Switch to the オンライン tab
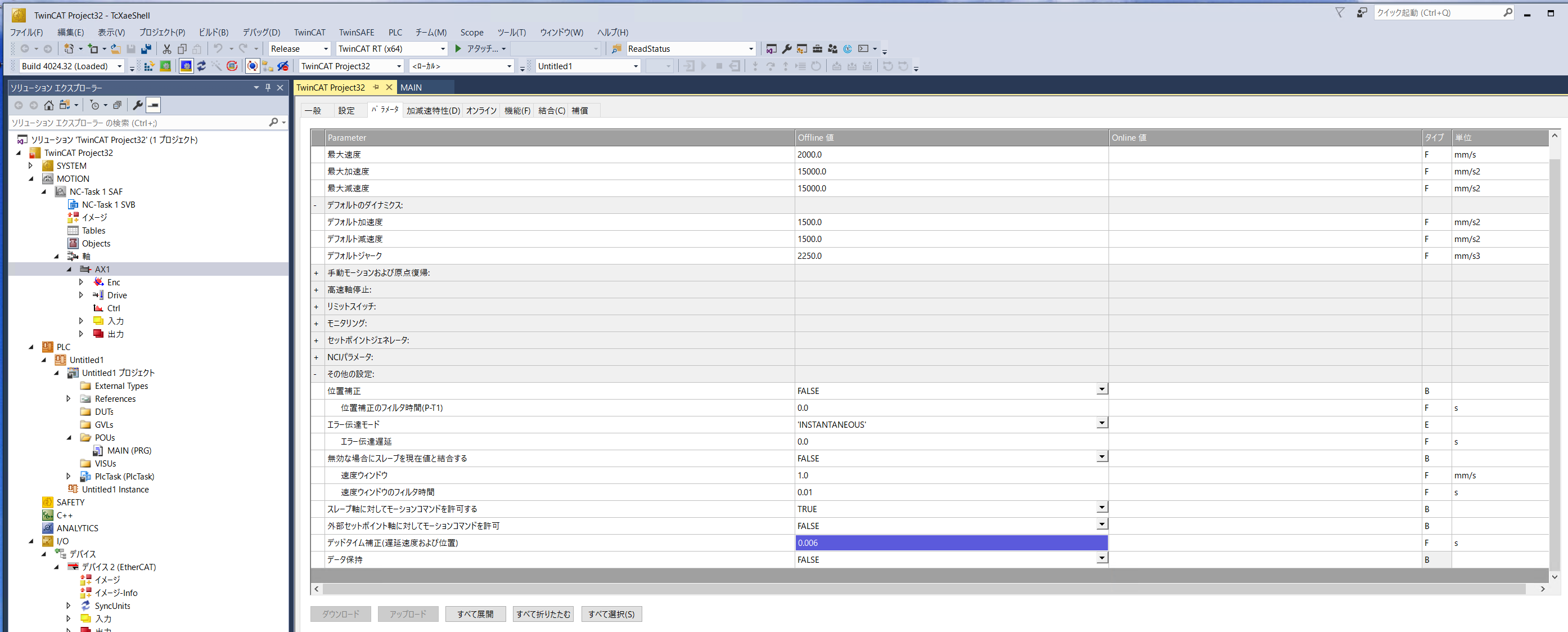 [x=481, y=111]
